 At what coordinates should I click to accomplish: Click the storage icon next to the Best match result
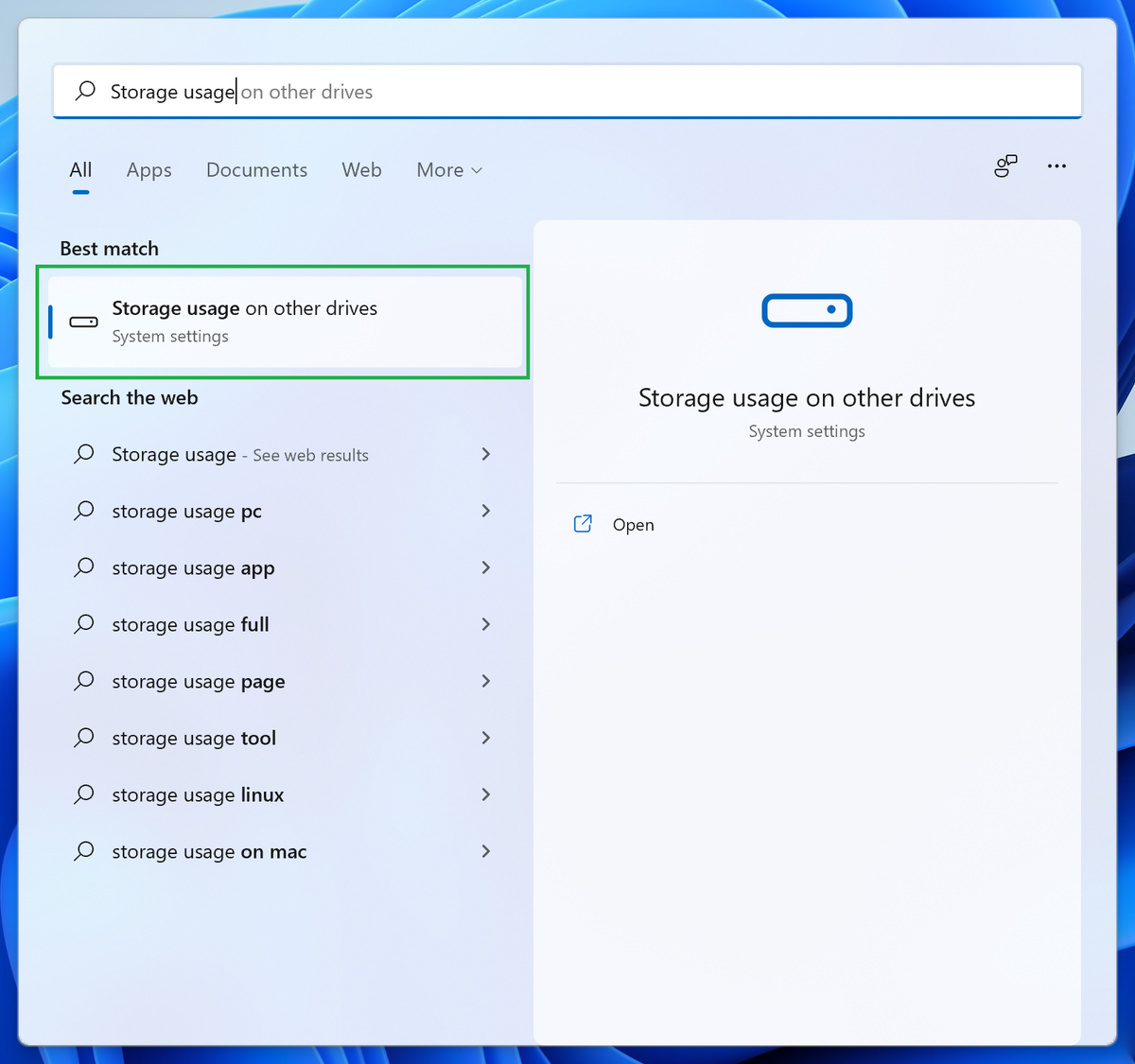[x=83, y=322]
